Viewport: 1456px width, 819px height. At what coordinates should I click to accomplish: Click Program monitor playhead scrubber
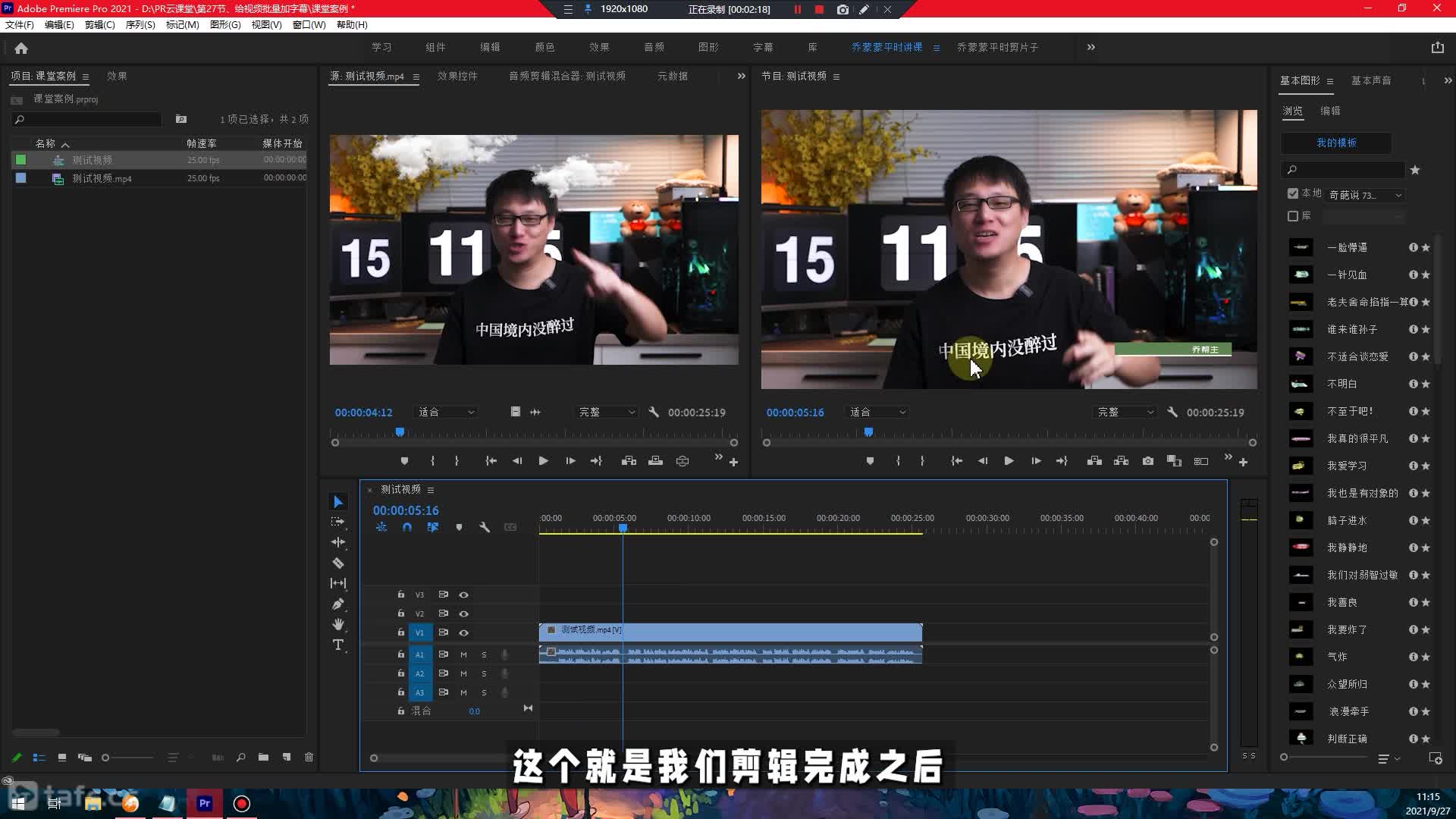[x=868, y=432]
